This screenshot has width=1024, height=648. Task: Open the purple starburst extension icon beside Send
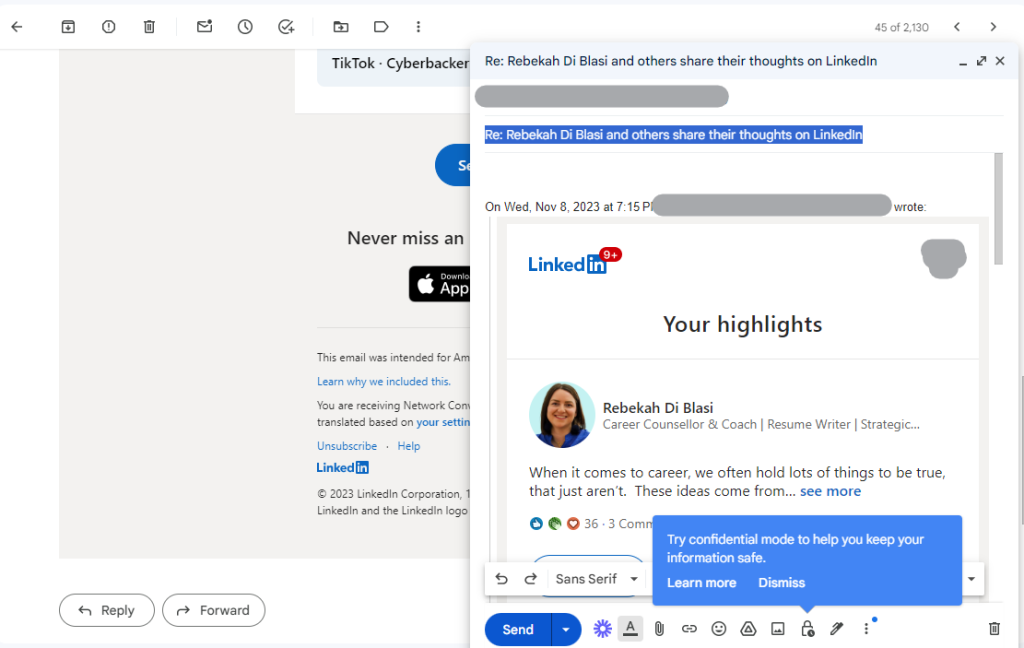pyautogui.click(x=602, y=628)
